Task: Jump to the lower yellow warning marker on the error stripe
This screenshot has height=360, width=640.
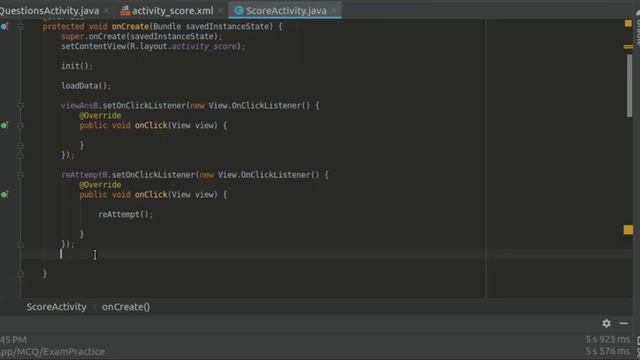Action: [628, 230]
